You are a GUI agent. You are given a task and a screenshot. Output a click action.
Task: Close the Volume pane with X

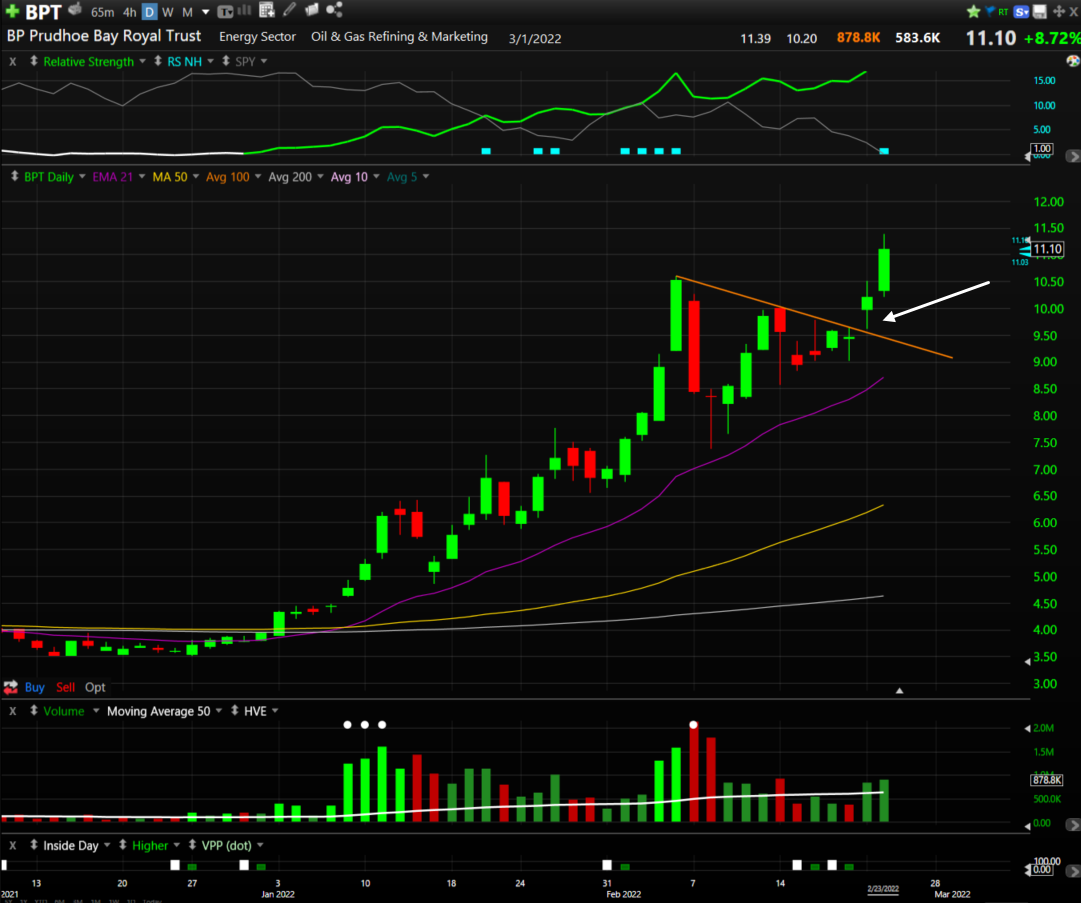(12, 711)
